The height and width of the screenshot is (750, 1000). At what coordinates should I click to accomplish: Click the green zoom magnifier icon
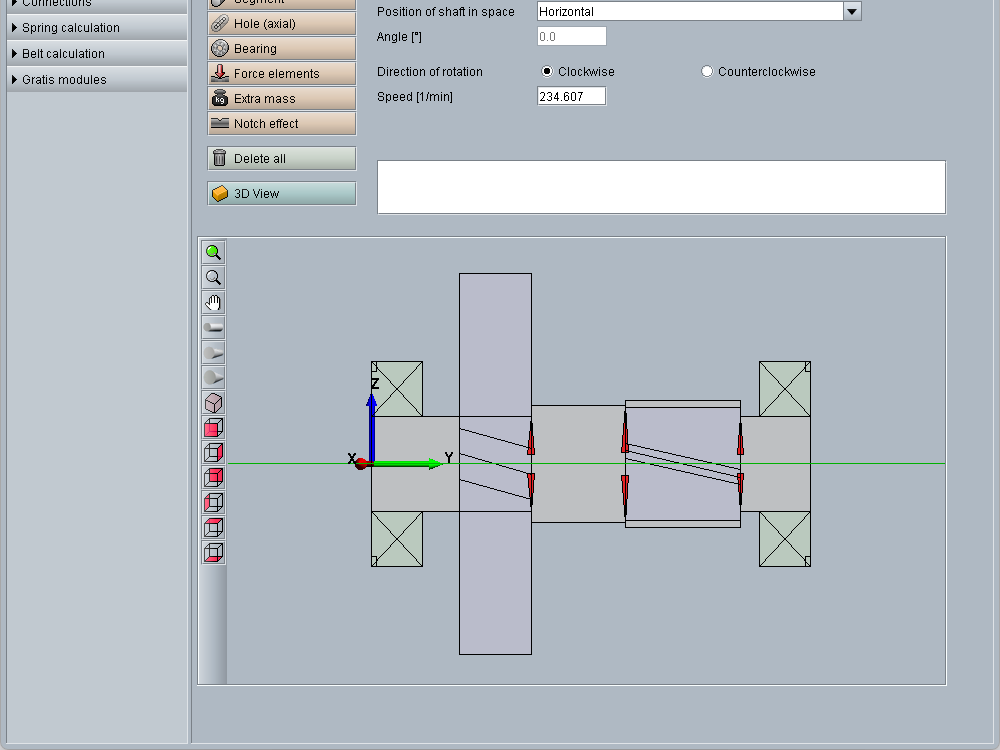pyautogui.click(x=213, y=253)
